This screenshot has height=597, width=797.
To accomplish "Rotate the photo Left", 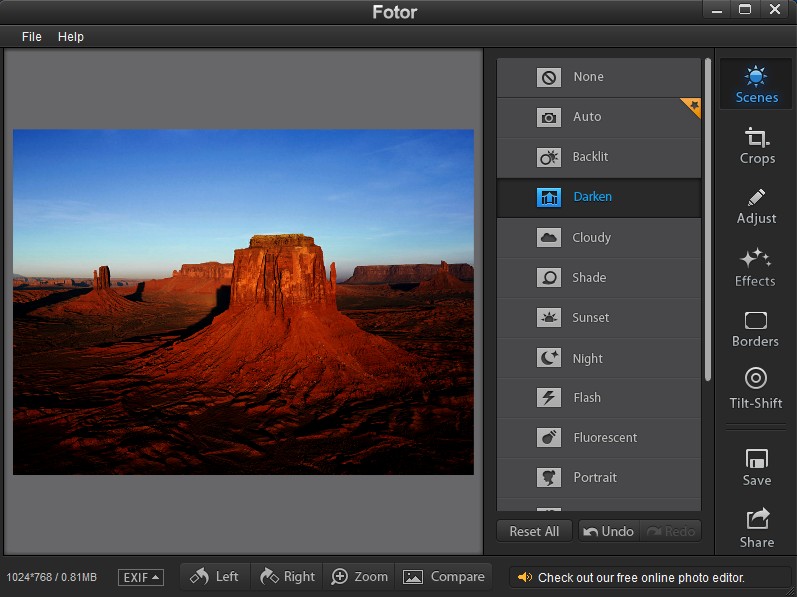I will click(x=215, y=576).
